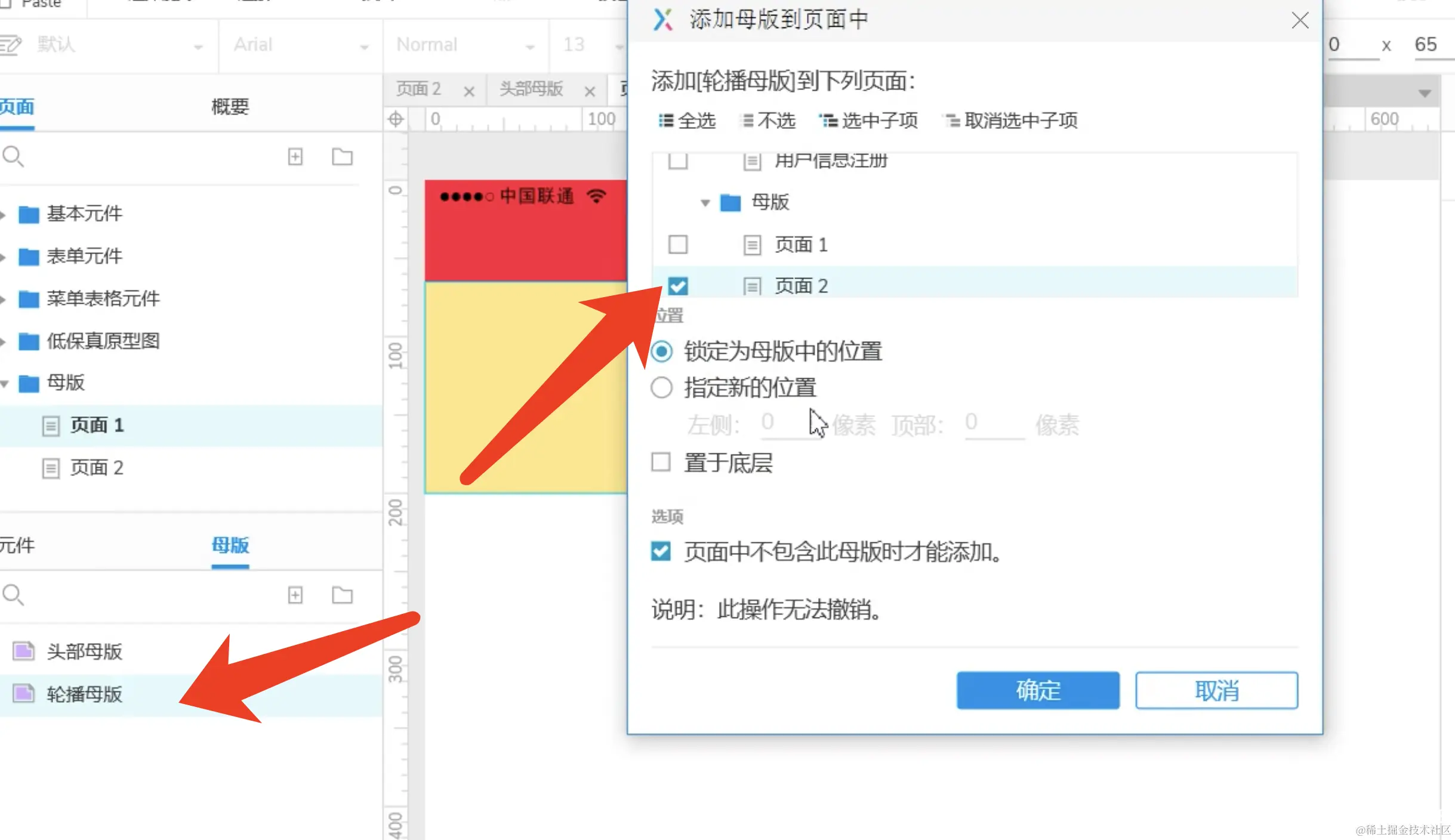This screenshot has width=1455, height=840.
Task: Enable the 置于底层 checkbox
Action: coord(661,462)
